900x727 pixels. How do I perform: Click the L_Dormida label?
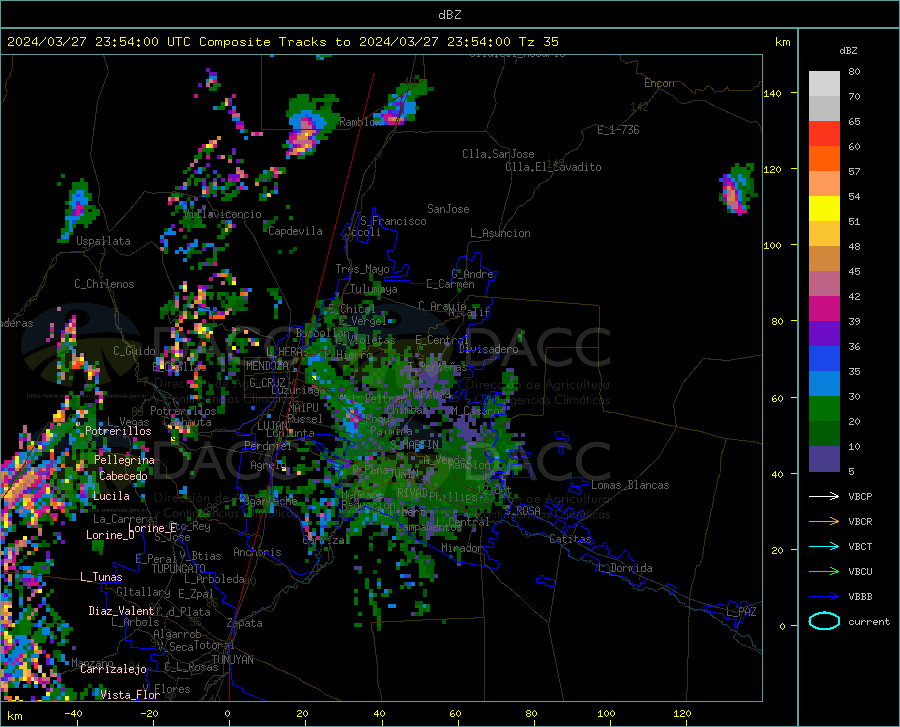pos(624,568)
